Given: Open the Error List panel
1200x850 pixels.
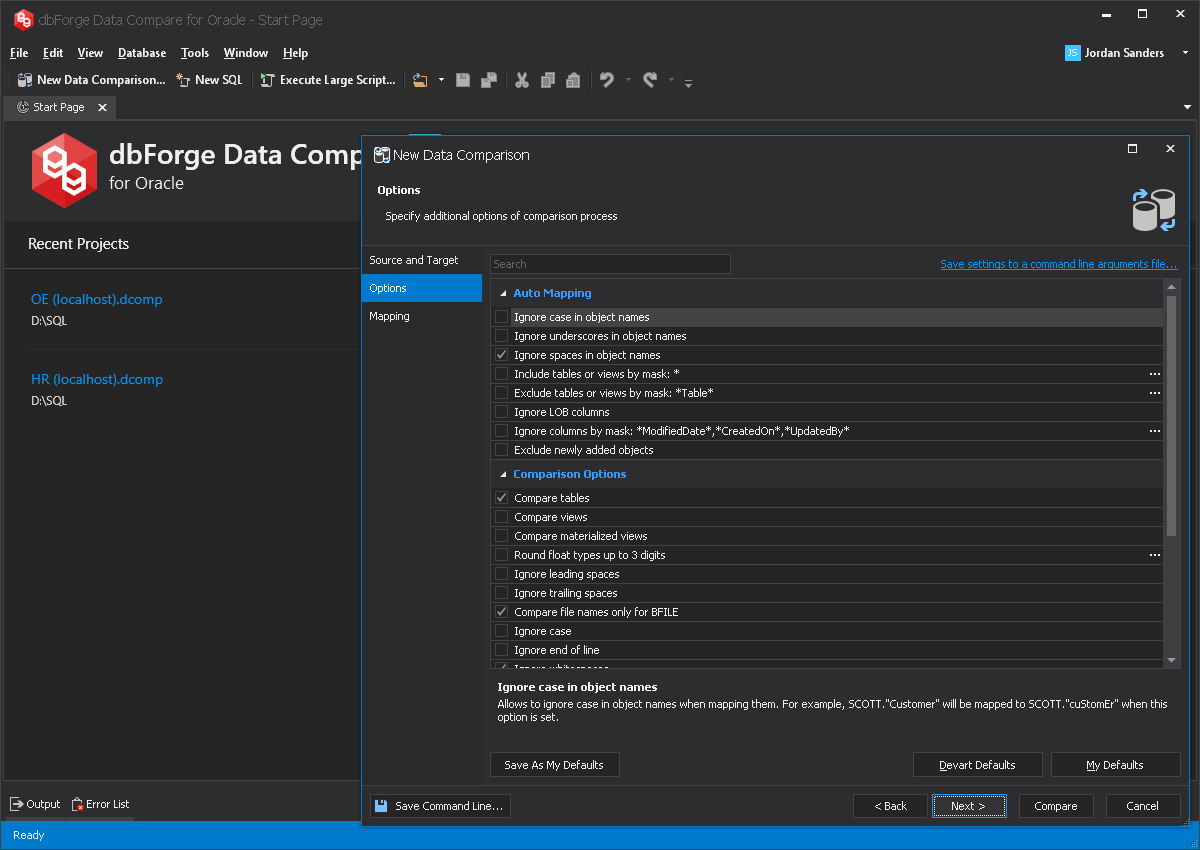Looking at the screenshot, I should tap(100, 804).
